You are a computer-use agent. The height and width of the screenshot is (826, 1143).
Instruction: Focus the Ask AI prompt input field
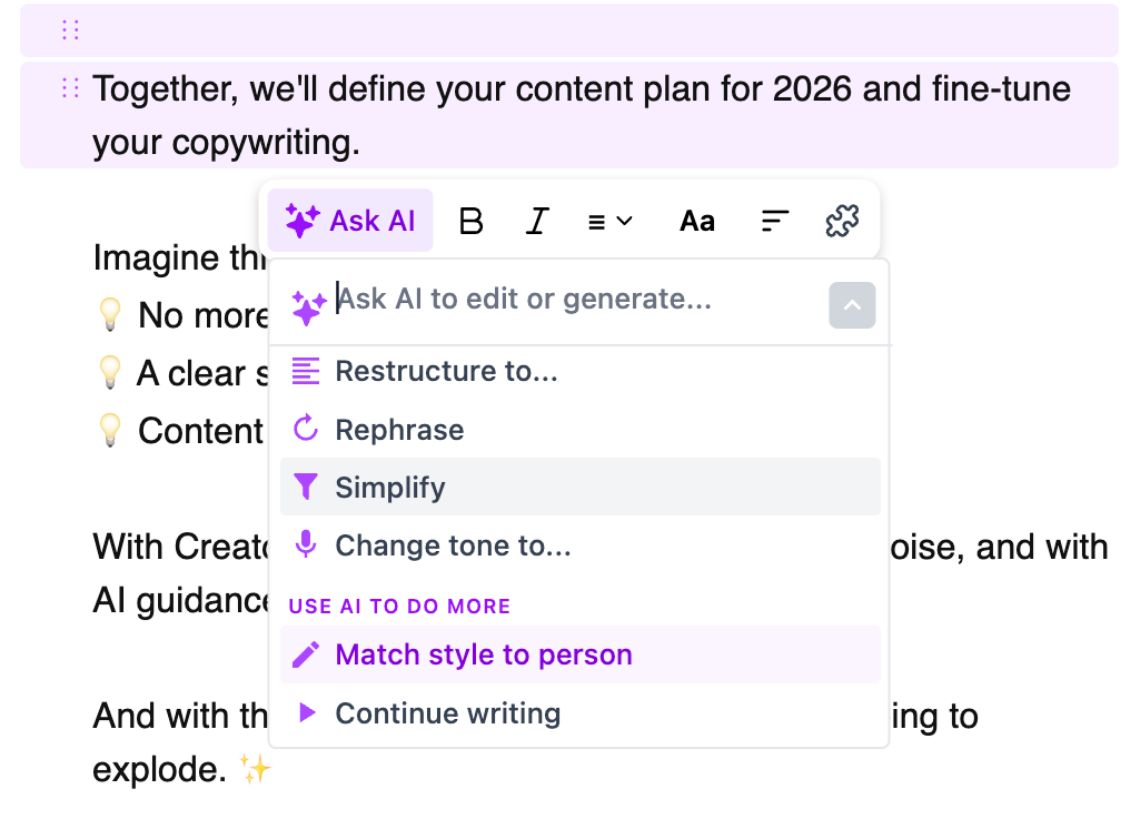coord(570,299)
